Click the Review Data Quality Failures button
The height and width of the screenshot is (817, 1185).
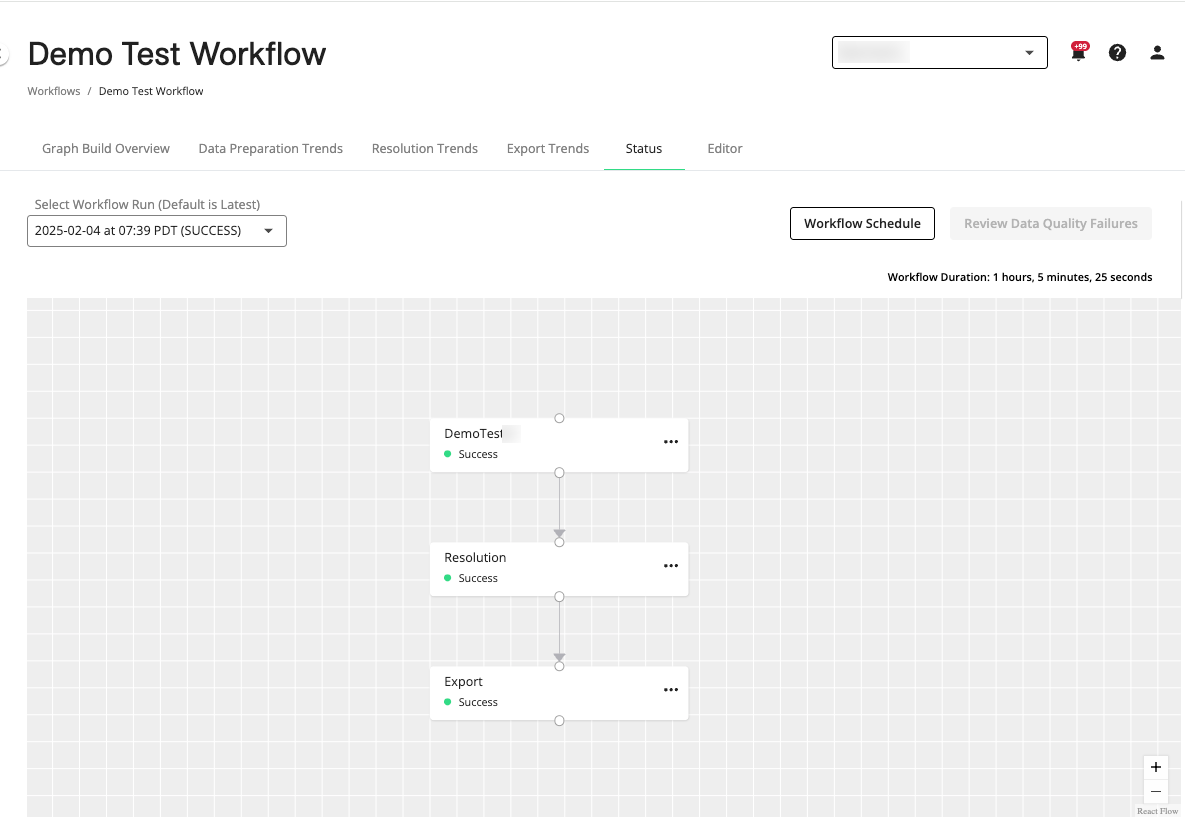click(1050, 224)
